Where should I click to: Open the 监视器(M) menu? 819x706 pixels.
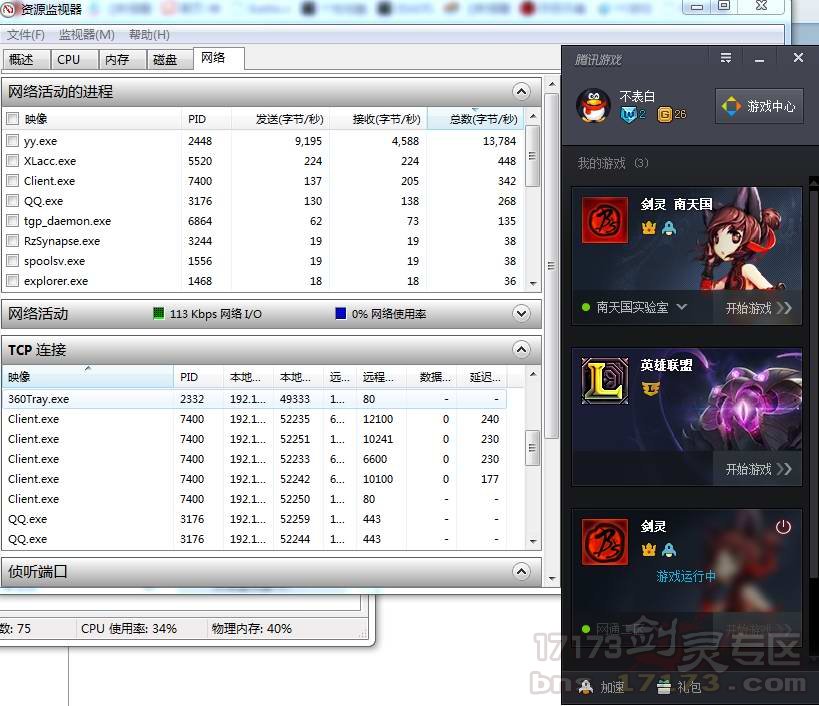pos(87,35)
